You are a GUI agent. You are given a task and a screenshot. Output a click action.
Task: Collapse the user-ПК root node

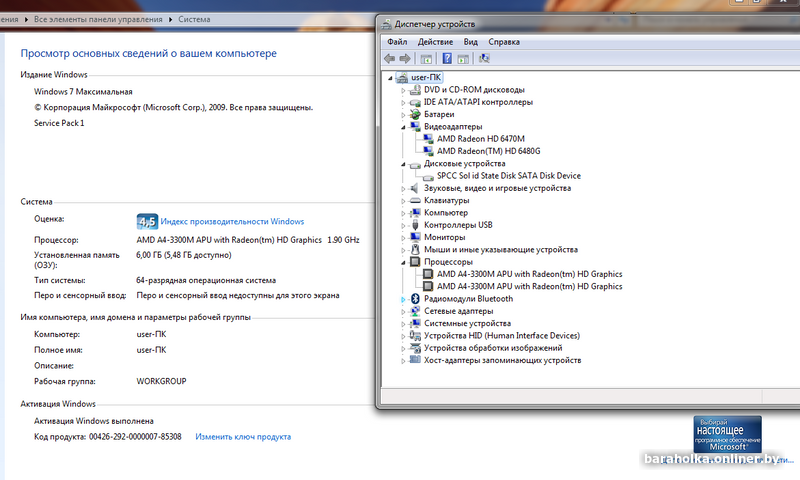click(x=390, y=78)
